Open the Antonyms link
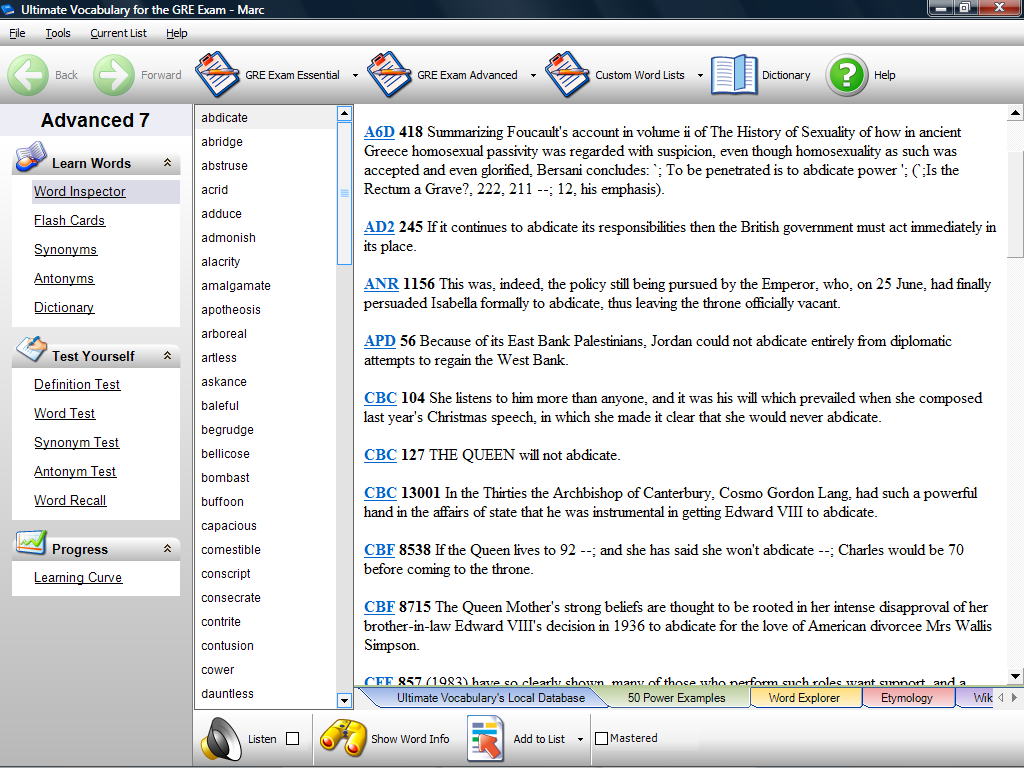Viewport: 1024px width, 768px height. point(64,278)
